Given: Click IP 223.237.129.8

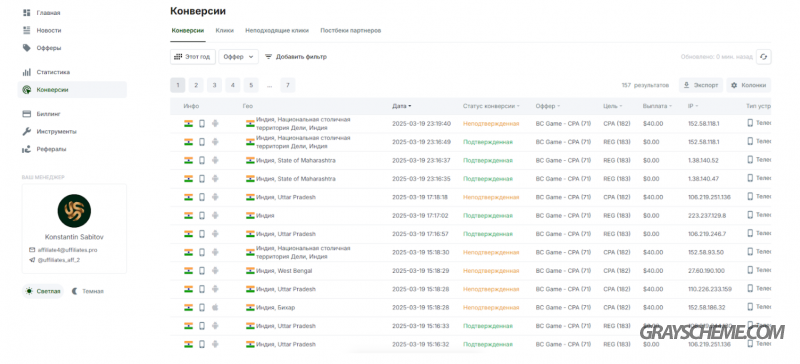Looking at the screenshot, I should [x=707, y=215].
